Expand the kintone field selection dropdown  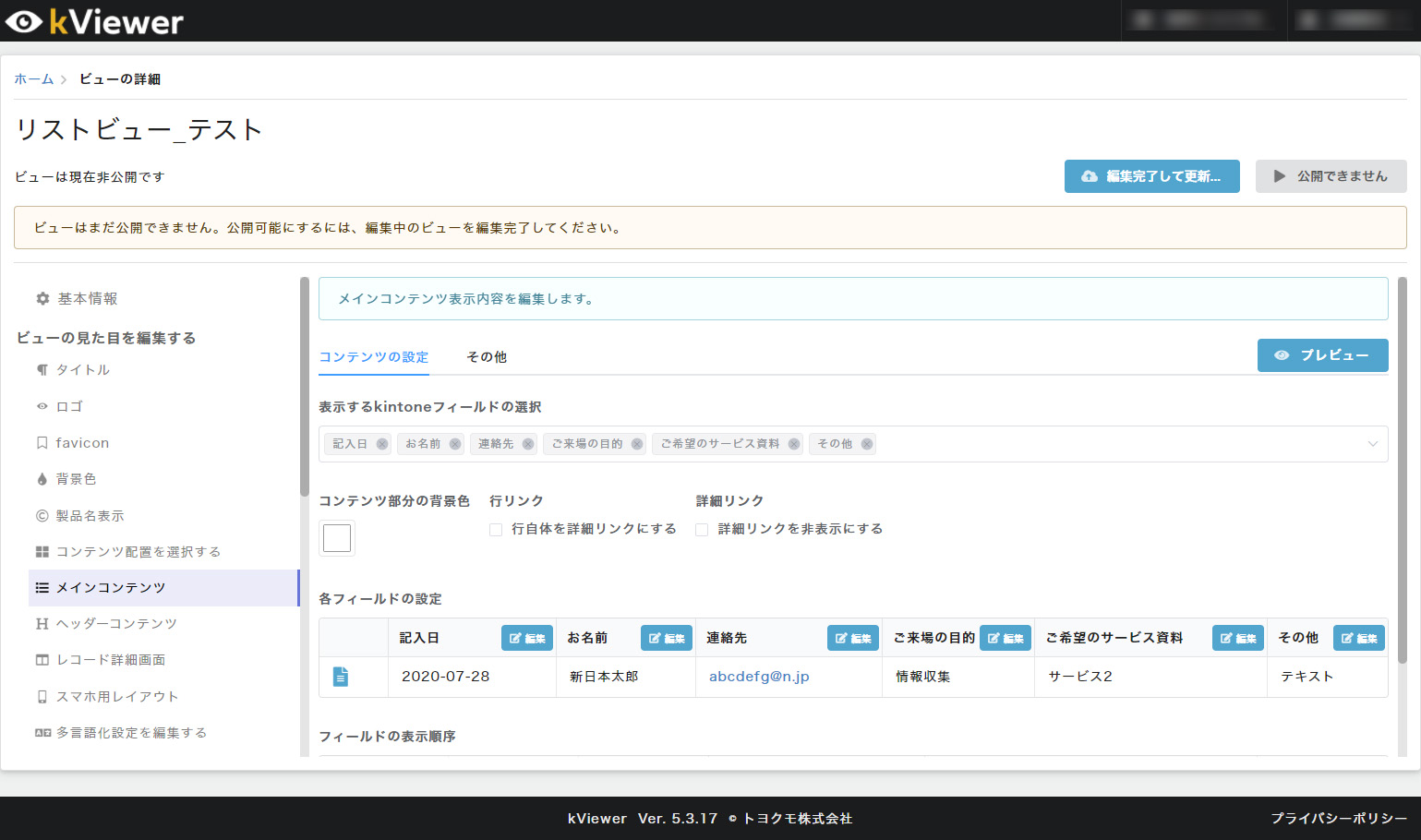click(x=1372, y=444)
